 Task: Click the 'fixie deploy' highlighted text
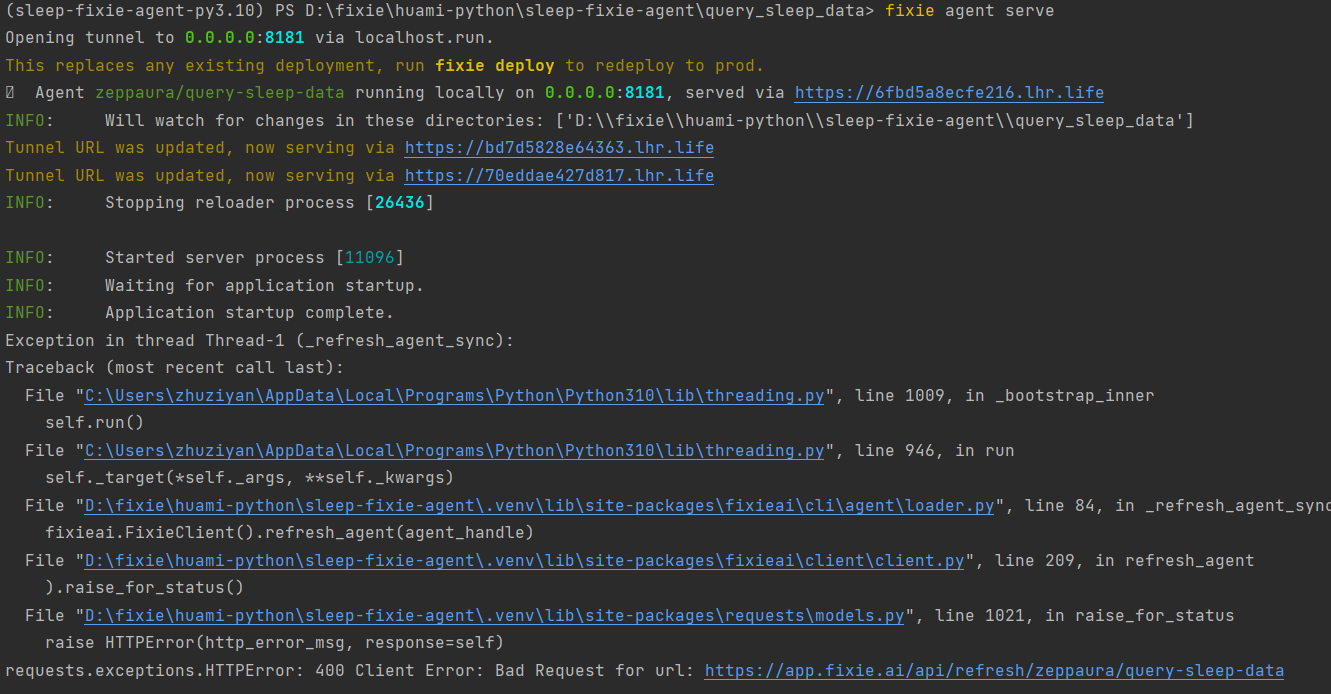[495, 66]
